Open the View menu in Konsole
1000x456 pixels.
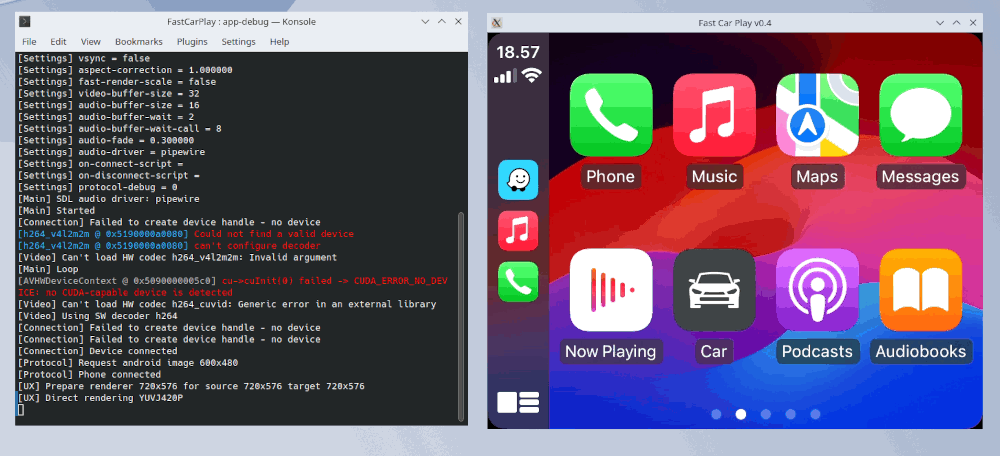point(91,41)
